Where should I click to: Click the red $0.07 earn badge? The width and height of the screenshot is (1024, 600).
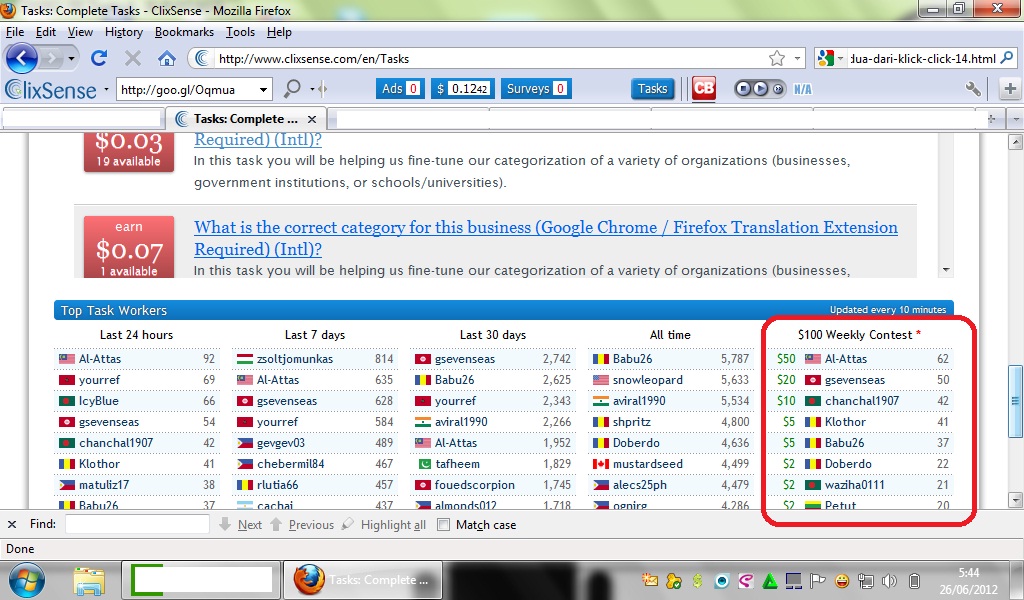point(129,247)
